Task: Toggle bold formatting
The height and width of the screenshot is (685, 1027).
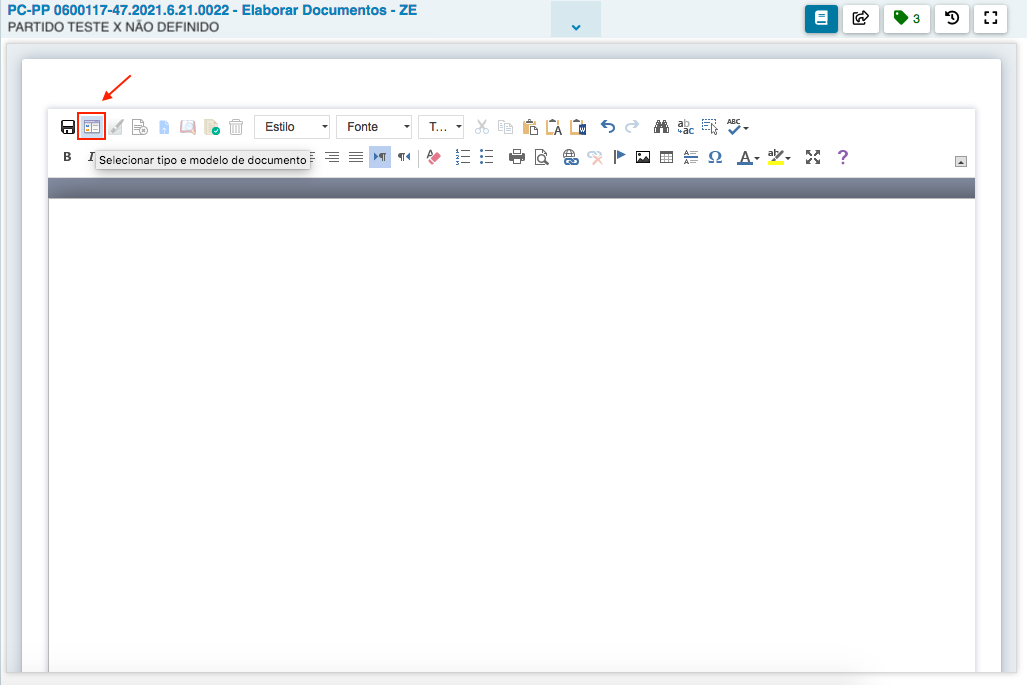Action: (x=66, y=157)
